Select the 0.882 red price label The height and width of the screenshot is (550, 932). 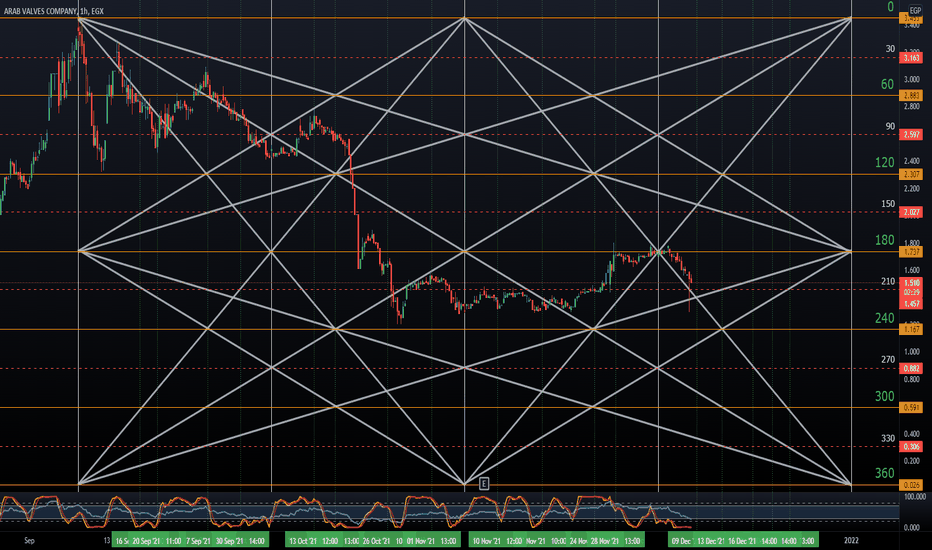(x=911, y=369)
